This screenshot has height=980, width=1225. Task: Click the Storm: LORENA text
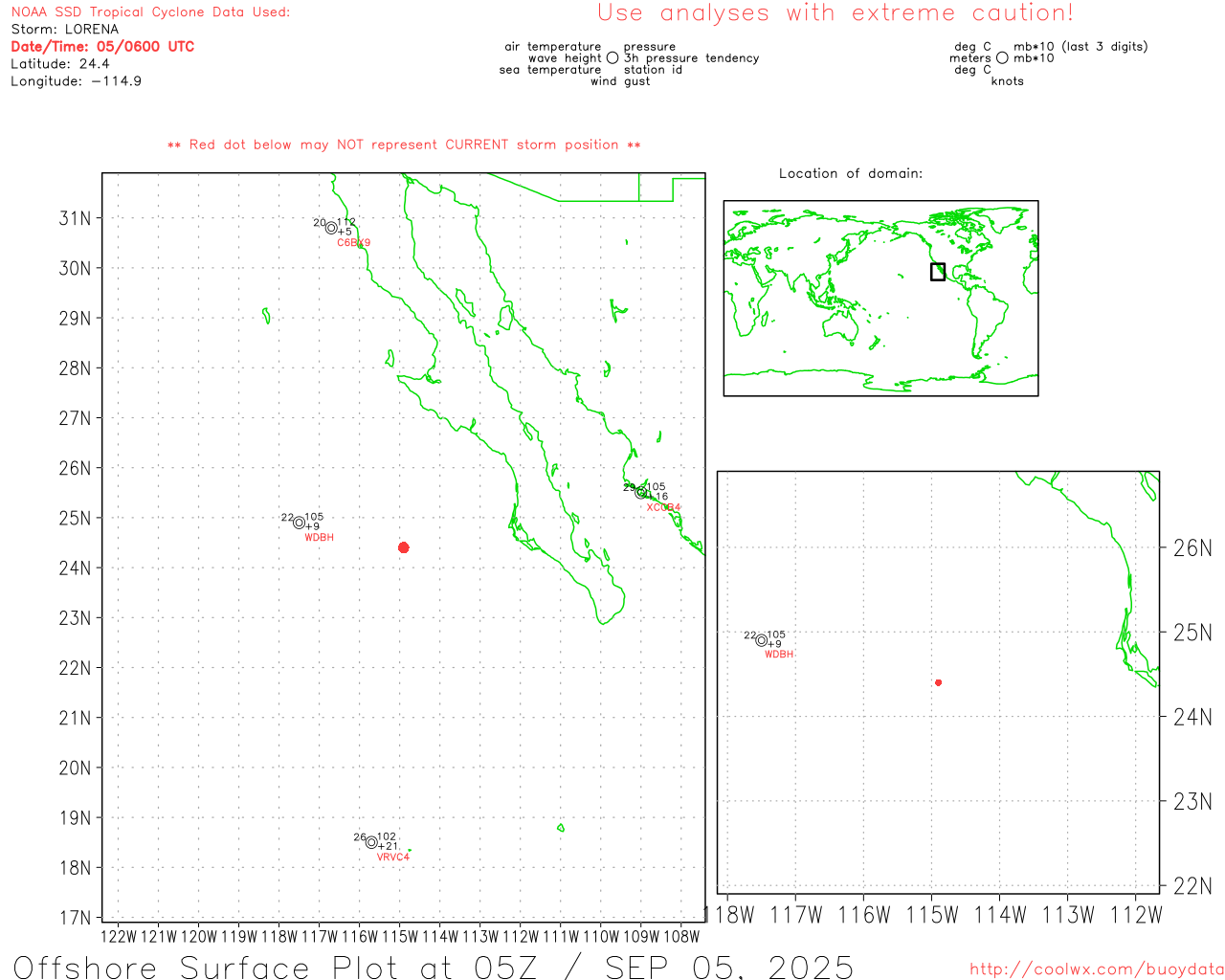click(65, 30)
